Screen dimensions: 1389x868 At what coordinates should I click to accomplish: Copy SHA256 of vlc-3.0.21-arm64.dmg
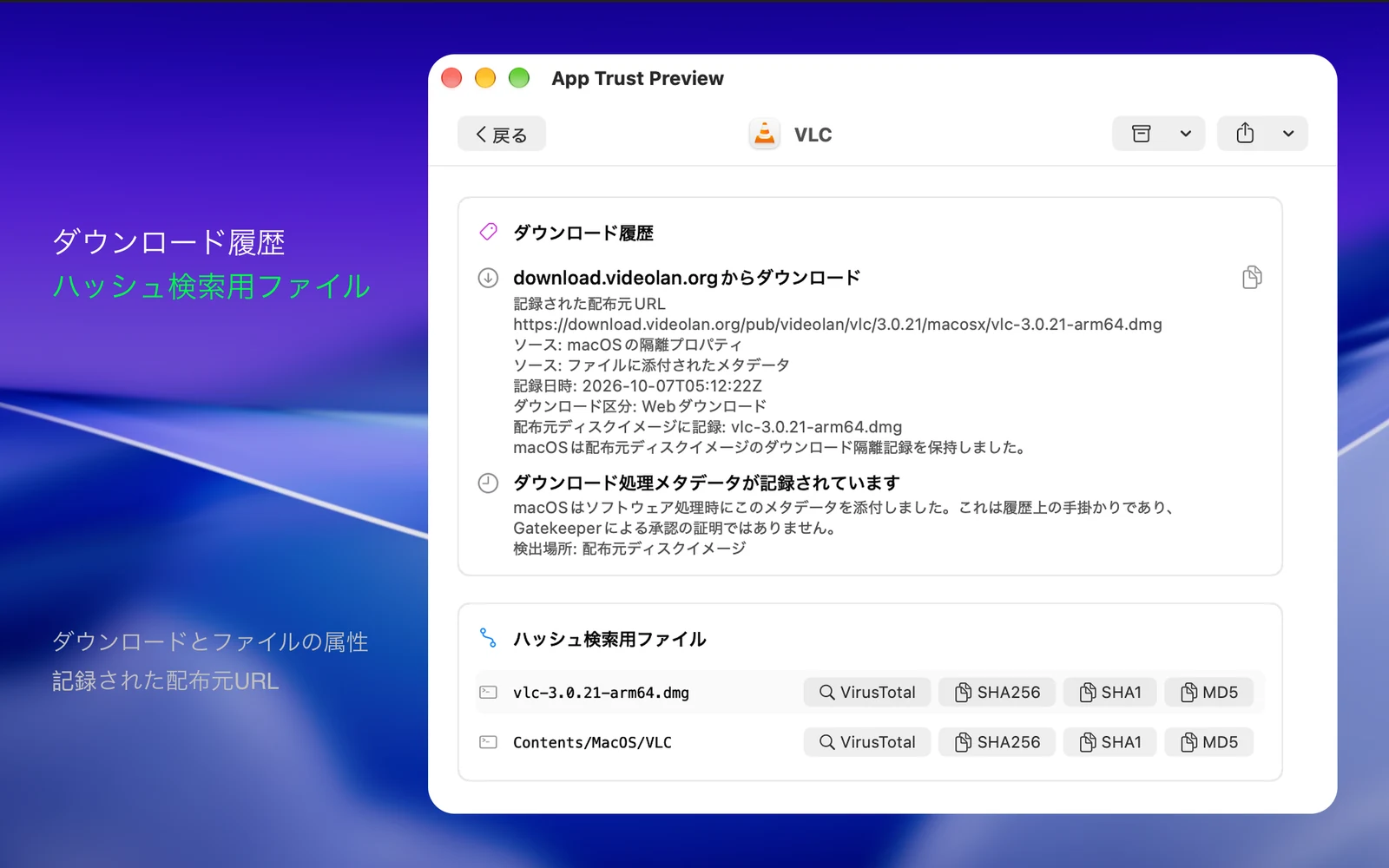(997, 692)
